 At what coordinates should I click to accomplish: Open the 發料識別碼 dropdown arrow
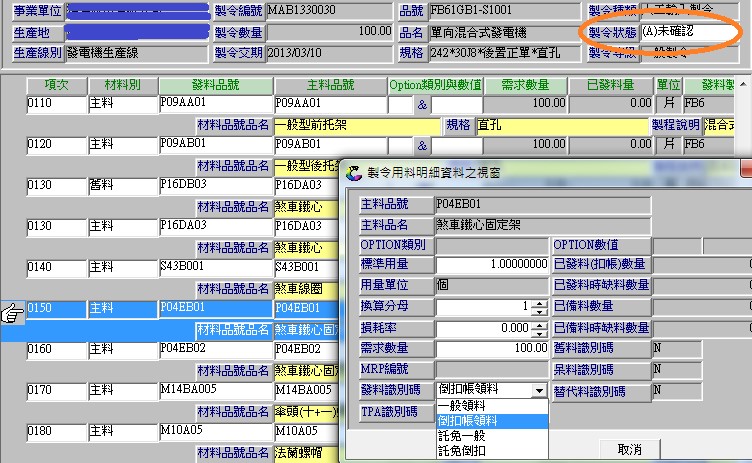pyautogui.click(x=540, y=389)
